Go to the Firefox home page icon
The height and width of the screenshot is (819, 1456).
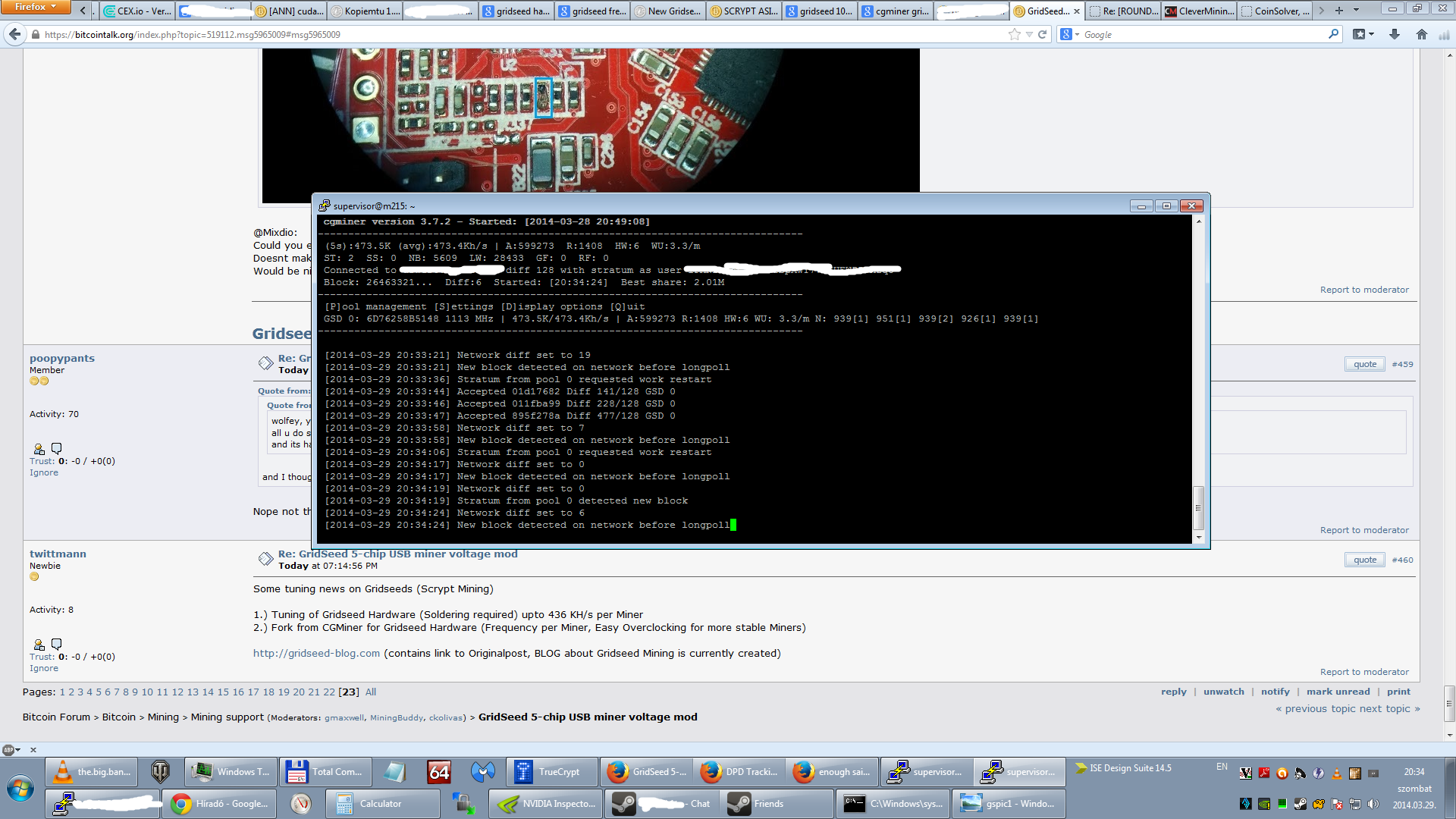click(1422, 34)
